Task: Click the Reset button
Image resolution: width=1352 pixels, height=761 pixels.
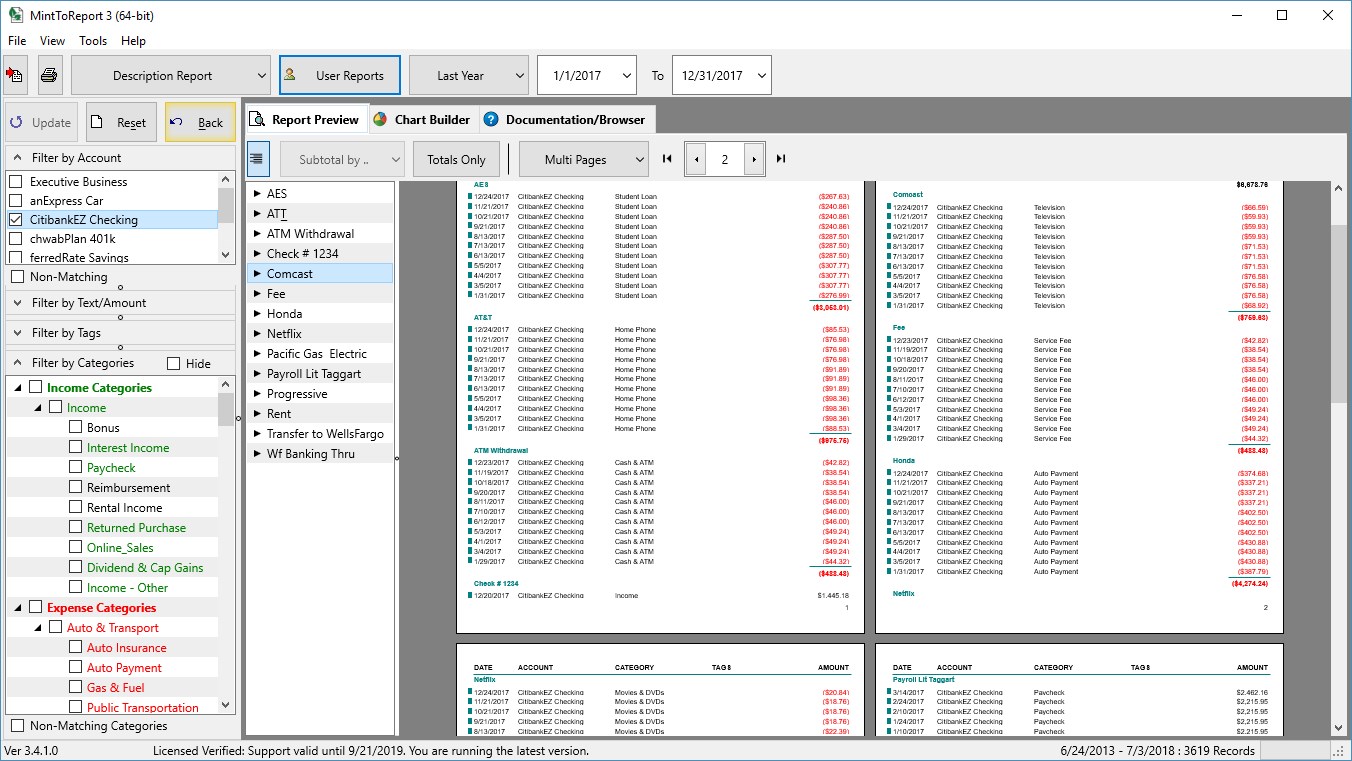Action: pos(121,122)
